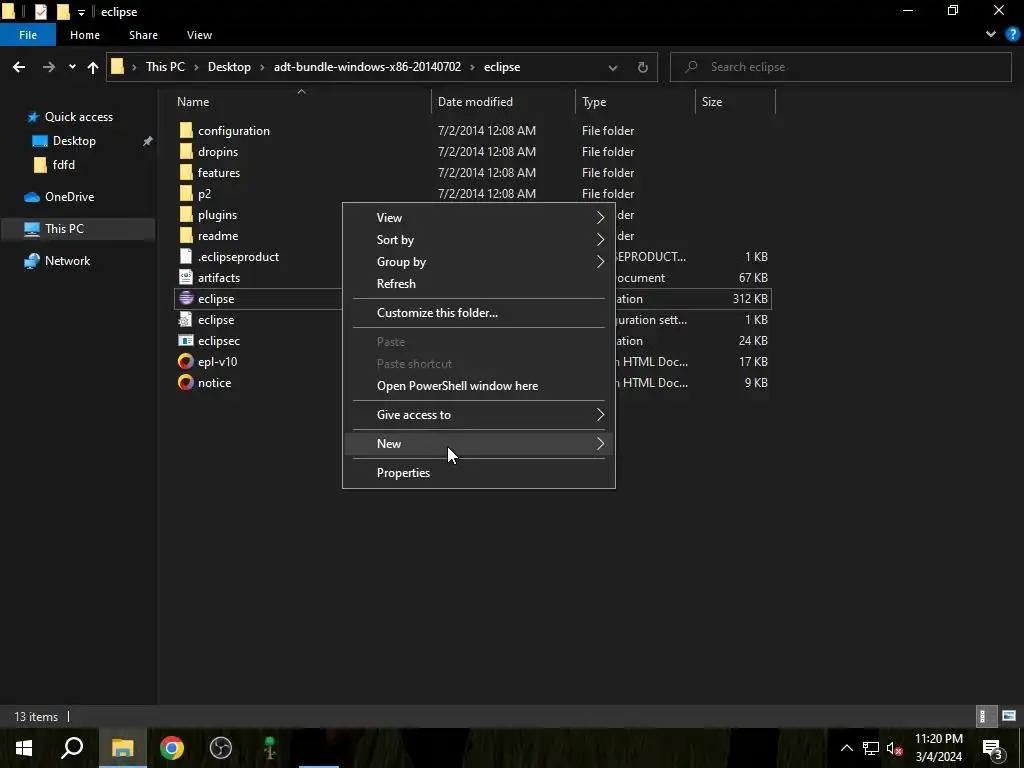Expand the address bar history dropdown

[x=613, y=67]
